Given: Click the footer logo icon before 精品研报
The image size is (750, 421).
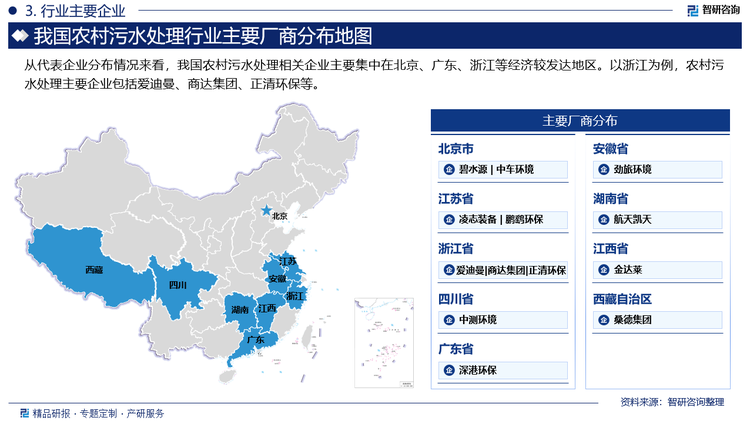Looking at the screenshot, I should click(x=24, y=413).
